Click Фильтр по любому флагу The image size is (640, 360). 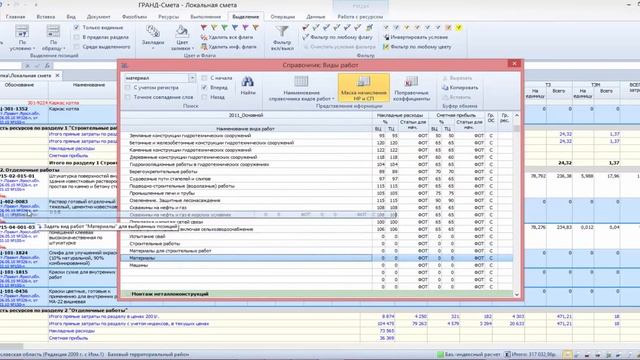pyautogui.click(x=338, y=37)
